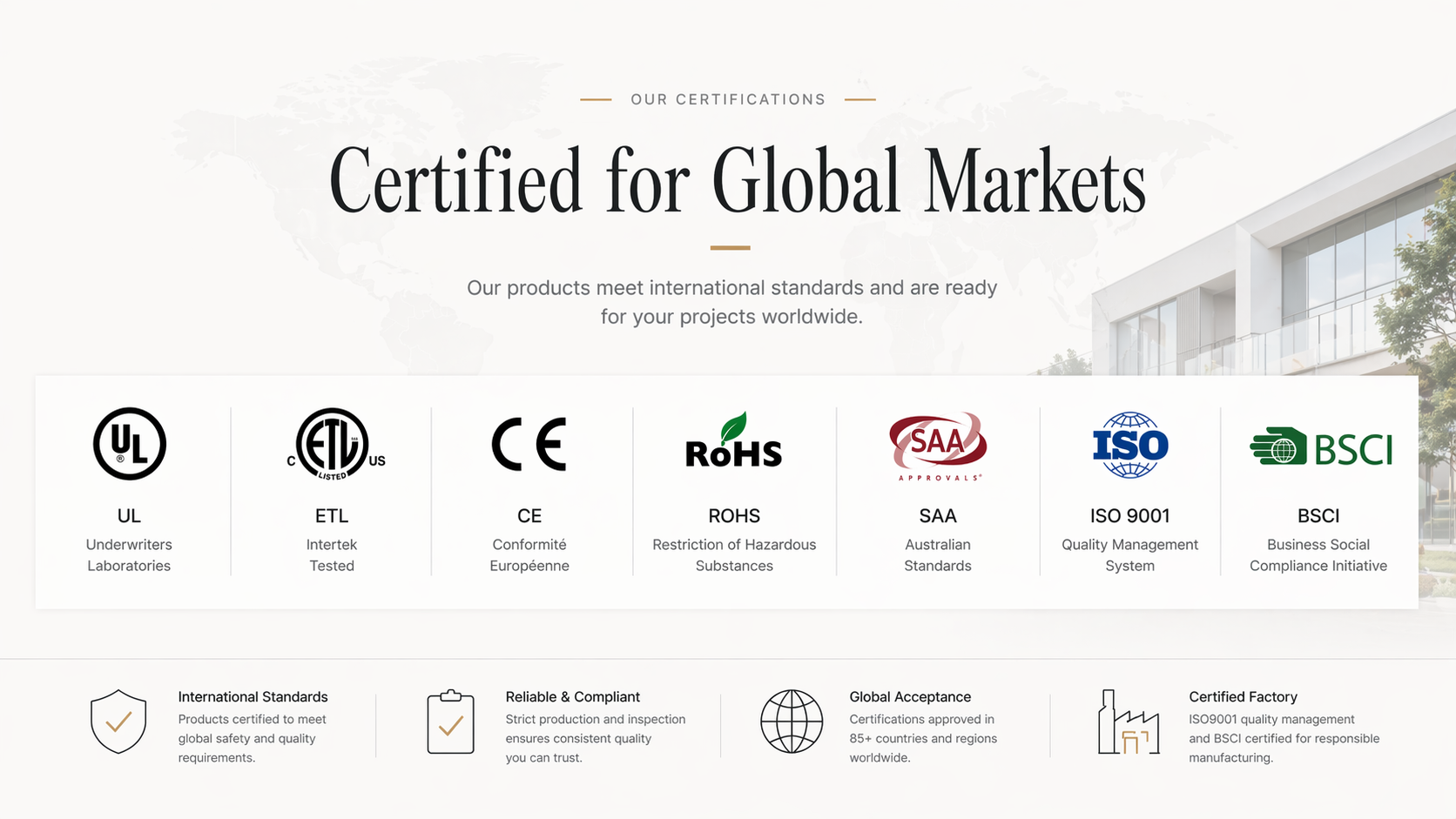
Task: Select the 'CE' certification name
Action: pyautogui.click(x=529, y=516)
